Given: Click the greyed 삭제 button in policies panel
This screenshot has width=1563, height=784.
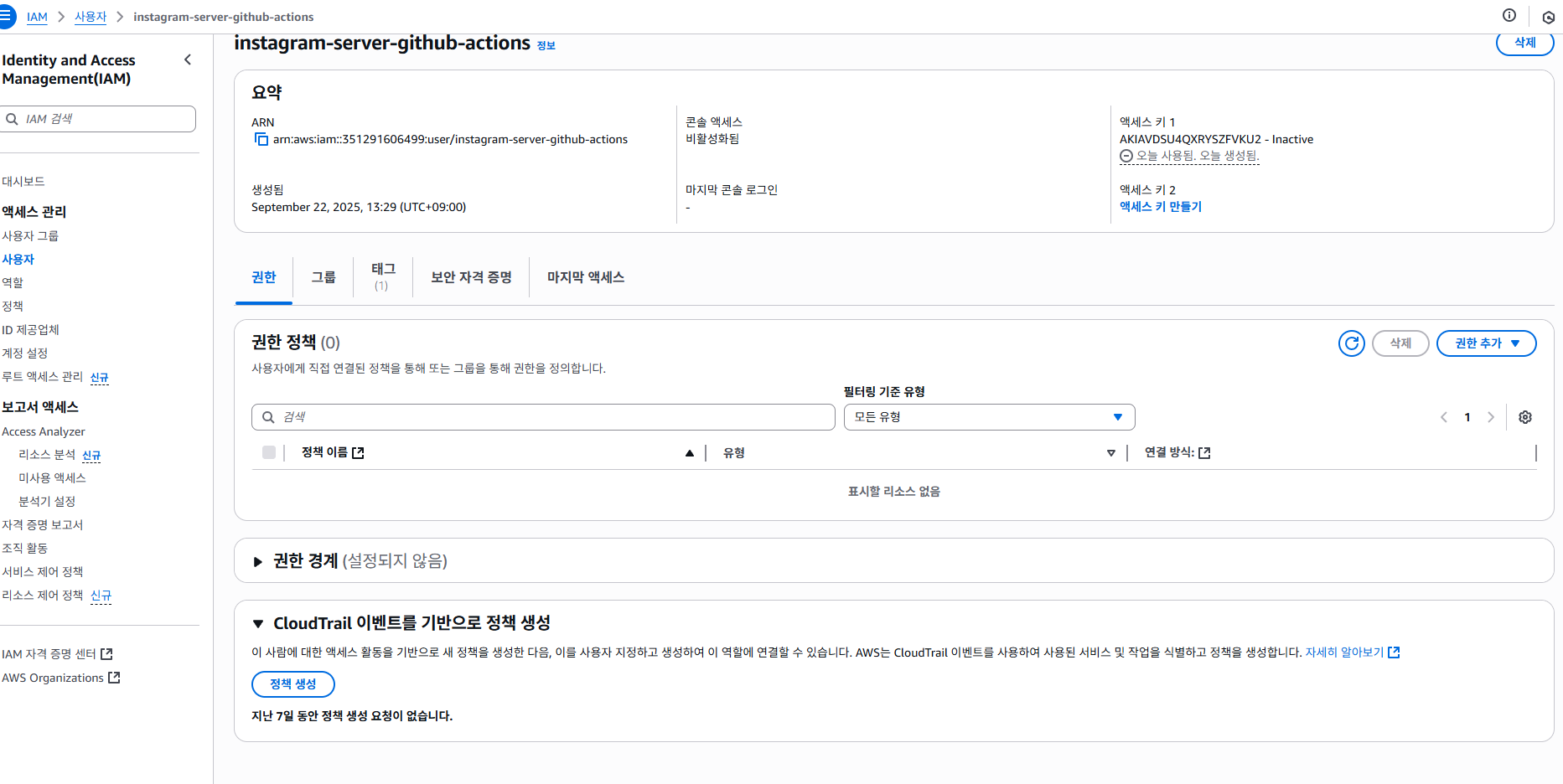Looking at the screenshot, I should pos(1400,343).
